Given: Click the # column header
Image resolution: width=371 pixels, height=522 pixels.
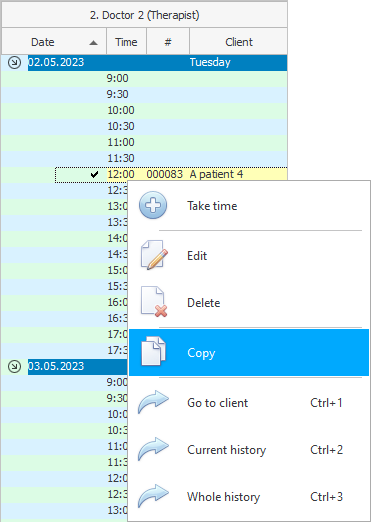Looking at the screenshot, I should pyautogui.click(x=168, y=42).
